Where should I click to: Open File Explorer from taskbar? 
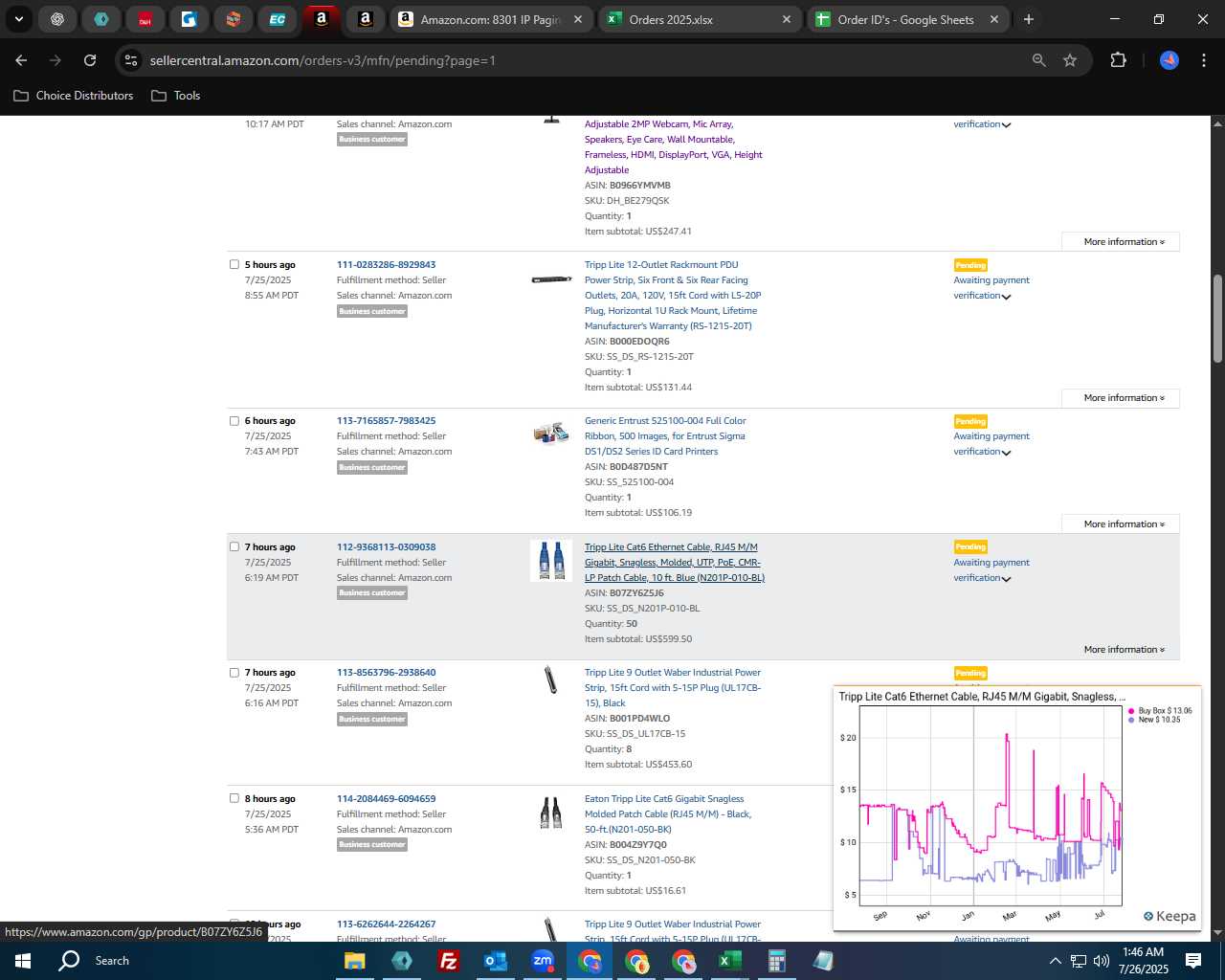355,961
